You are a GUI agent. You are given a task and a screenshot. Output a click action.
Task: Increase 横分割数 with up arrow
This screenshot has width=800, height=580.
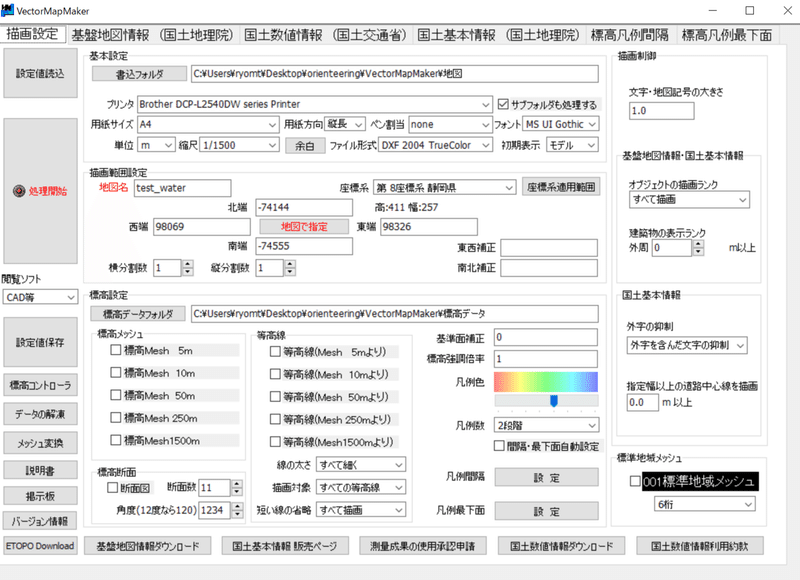188,264
